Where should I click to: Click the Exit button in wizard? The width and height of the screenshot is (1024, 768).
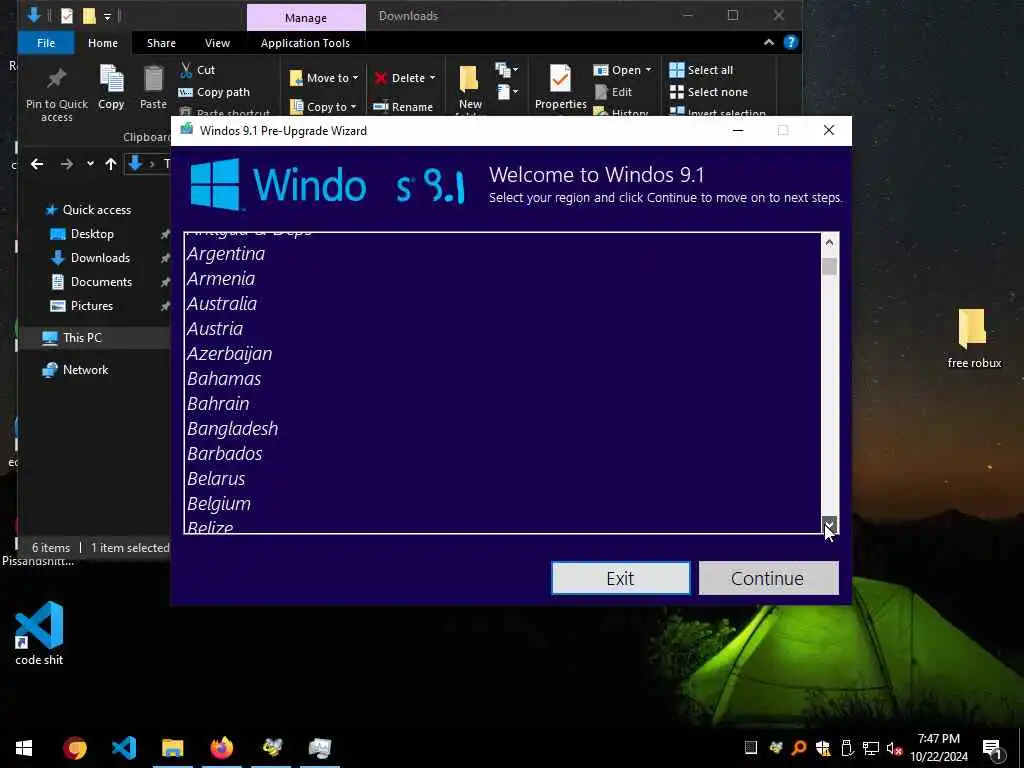[620, 579]
